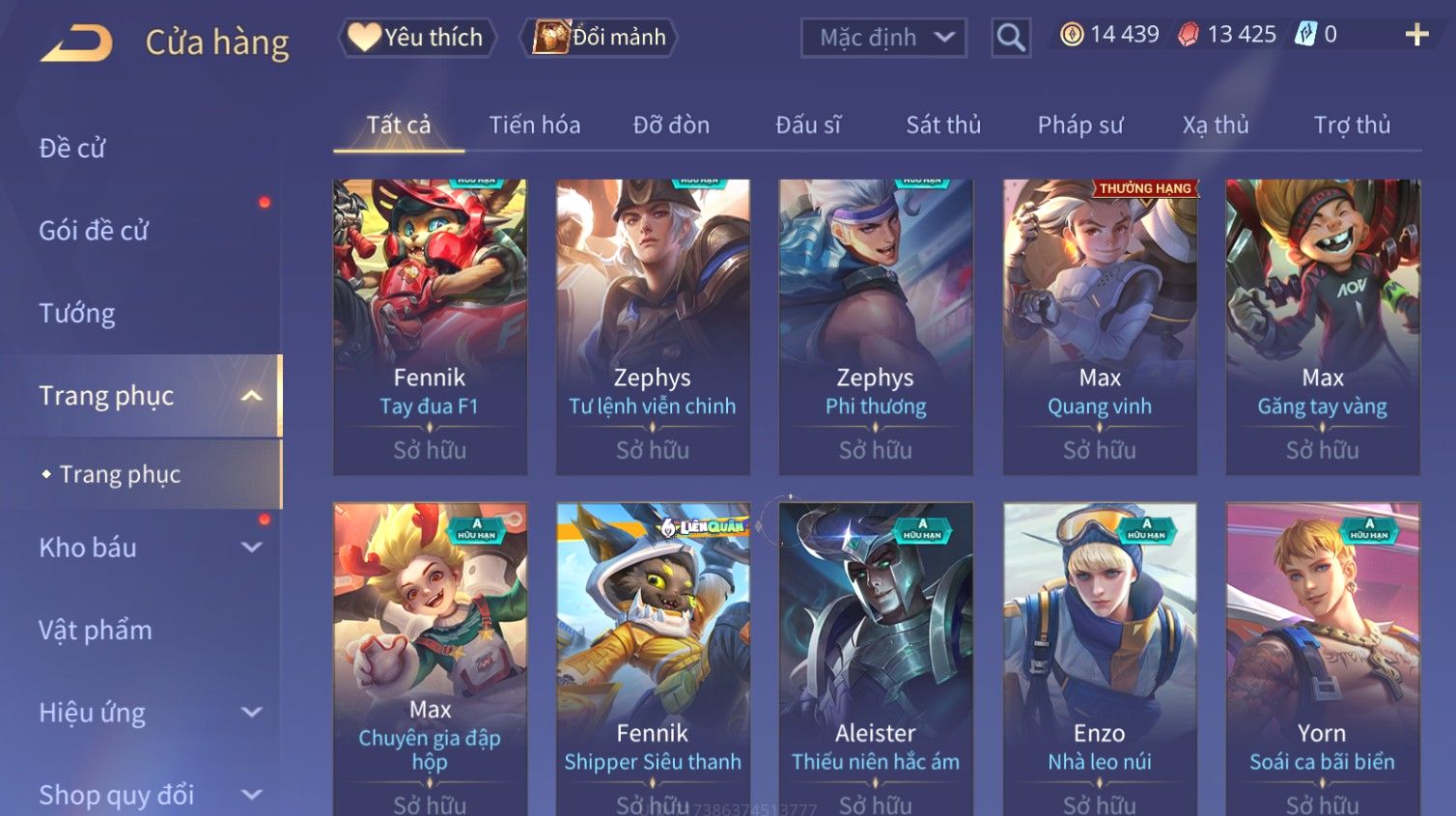Open the Max Quang vinh skin card

point(1100,326)
